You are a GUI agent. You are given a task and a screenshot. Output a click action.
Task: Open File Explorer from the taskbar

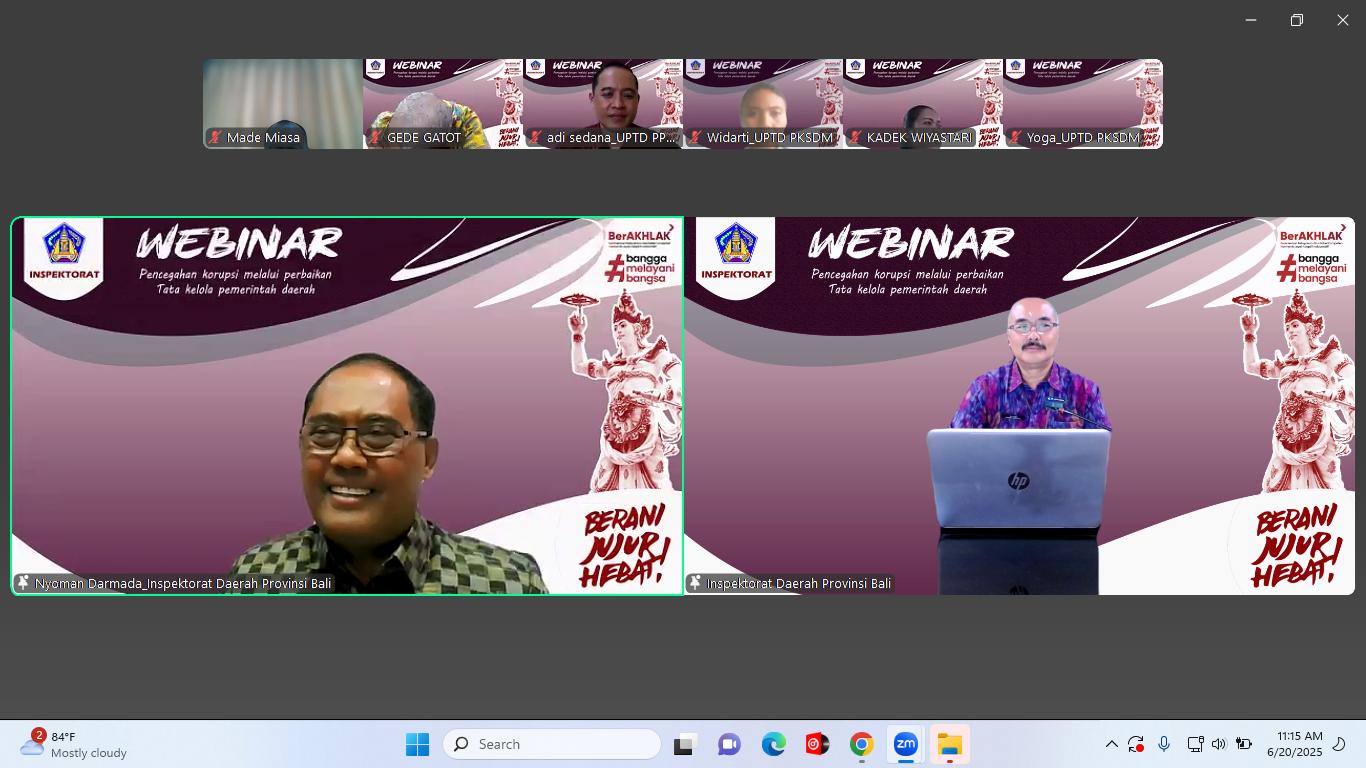[949, 744]
